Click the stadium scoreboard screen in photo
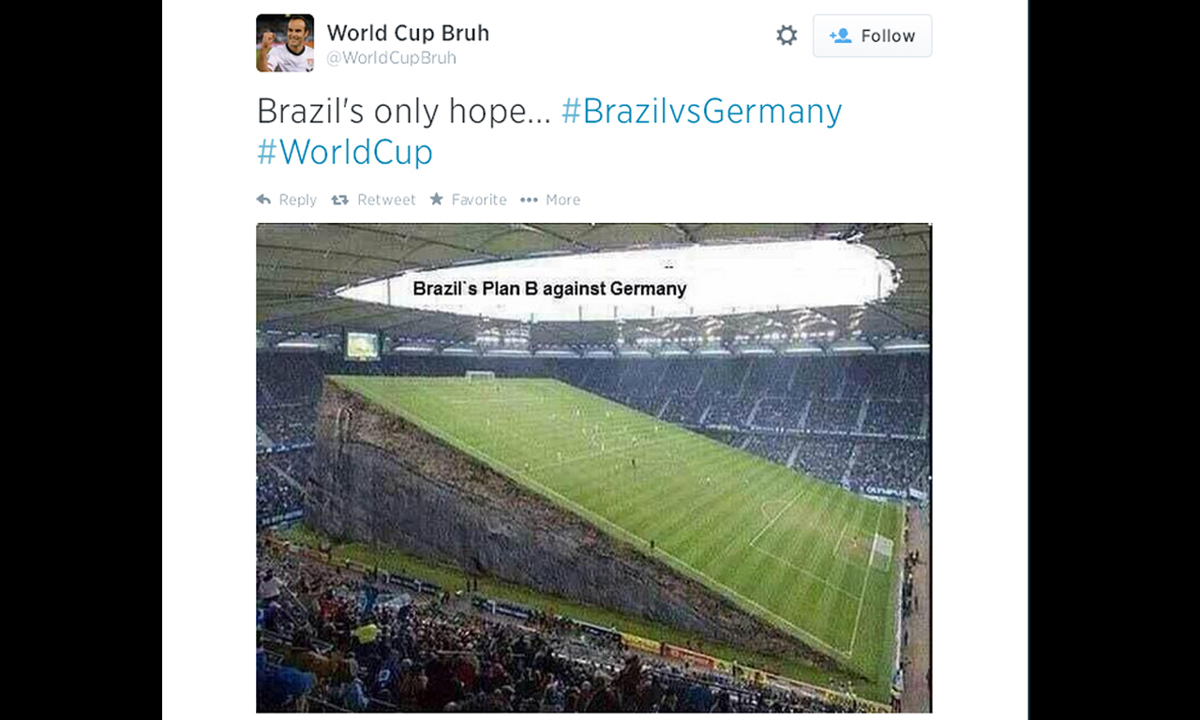This screenshot has width=1200, height=720. click(363, 345)
